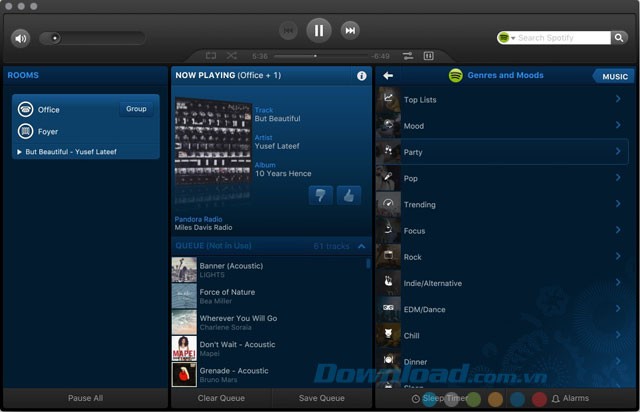
Task: Expand the EDM/Dance chevron arrow
Action: tap(618, 308)
